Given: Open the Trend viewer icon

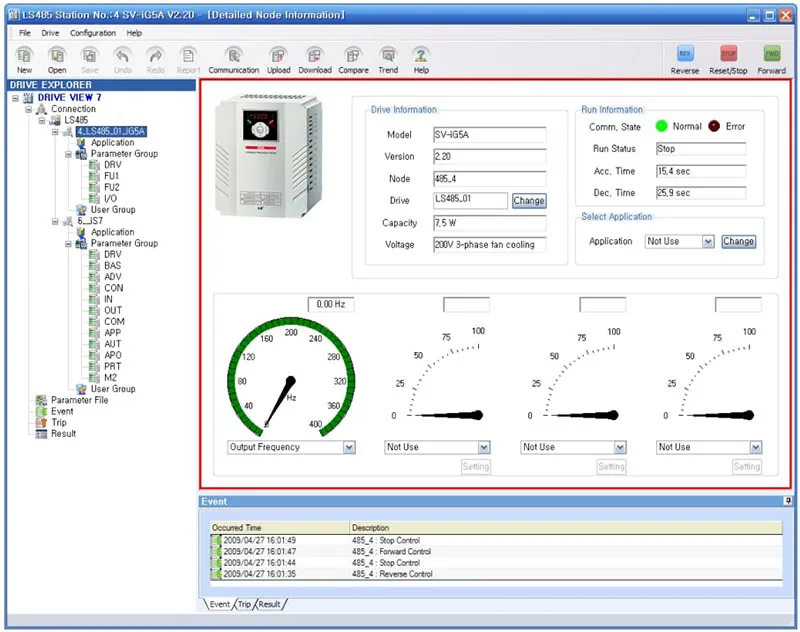Looking at the screenshot, I should (387, 56).
